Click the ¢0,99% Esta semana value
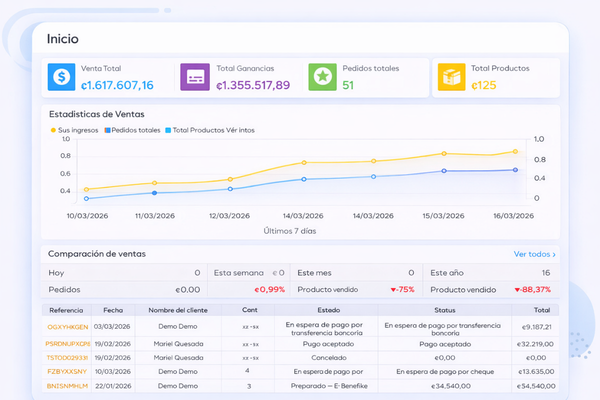Image resolution: width=600 pixels, height=400 pixels. 270,290
